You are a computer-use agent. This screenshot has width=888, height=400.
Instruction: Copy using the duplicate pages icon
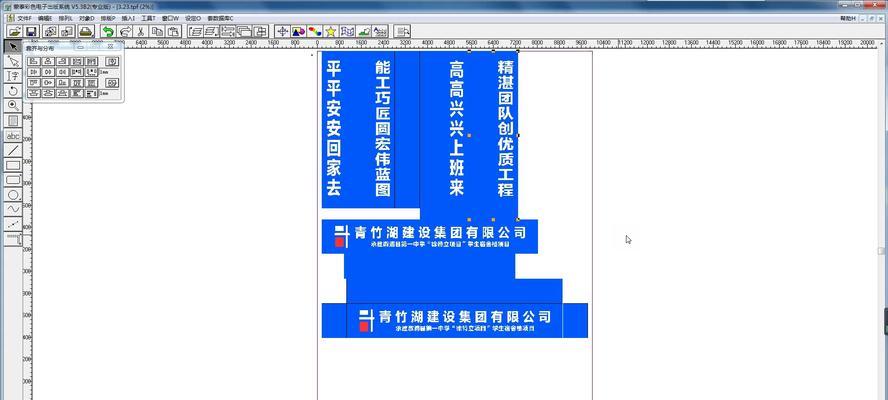click(x=157, y=32)
